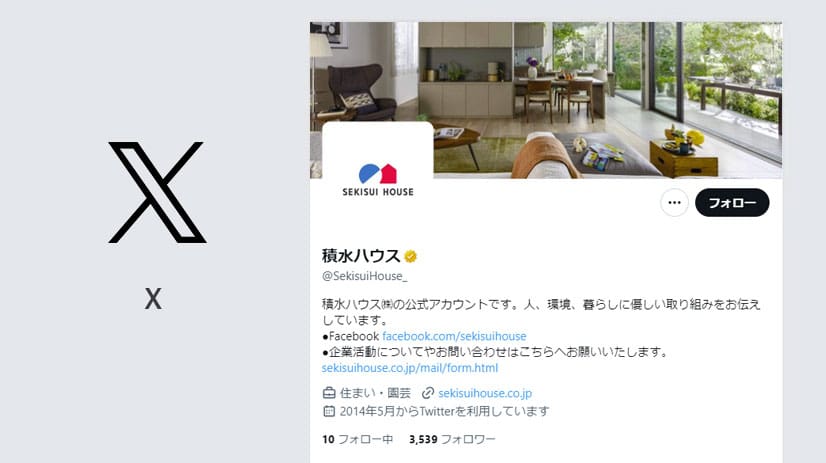
Task: Click the 積水ハウス display name
Action: point(361,256)
